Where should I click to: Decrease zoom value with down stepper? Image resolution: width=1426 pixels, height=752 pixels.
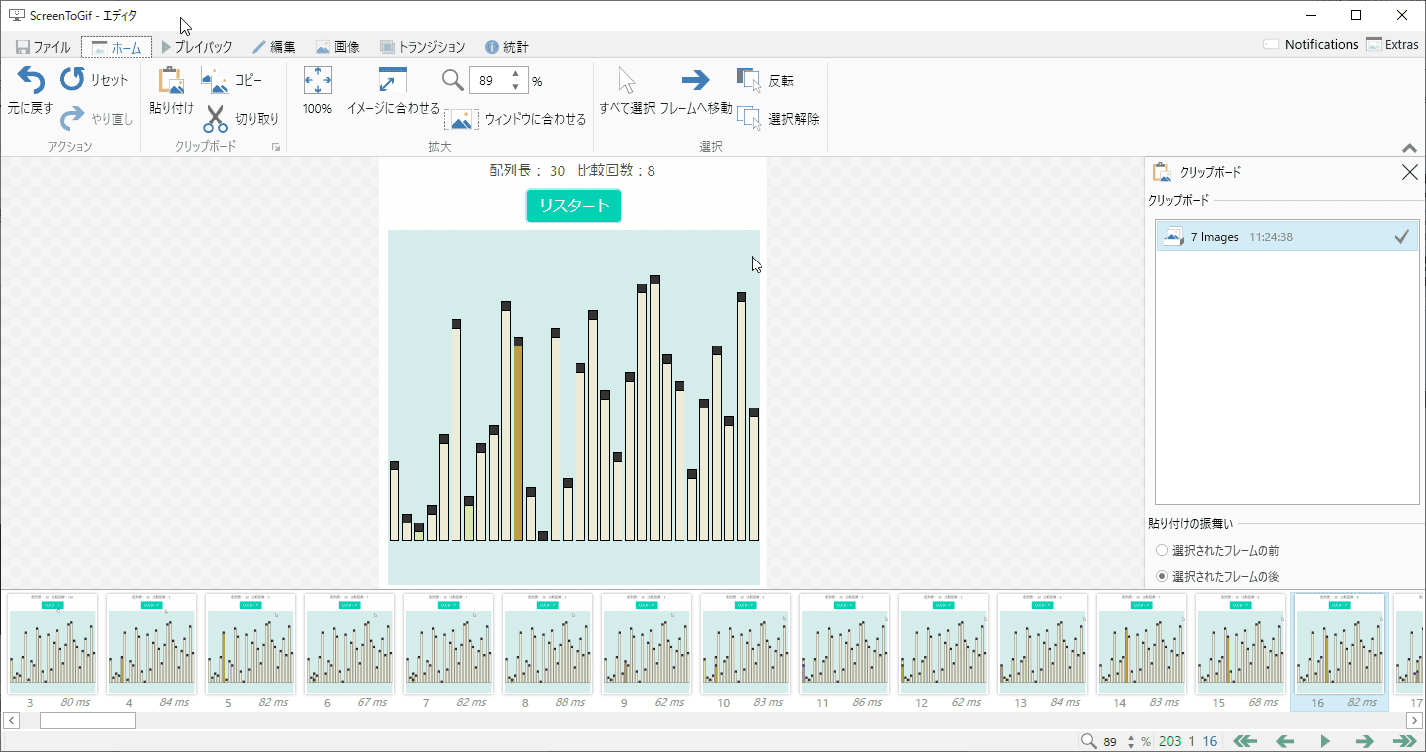515,87
